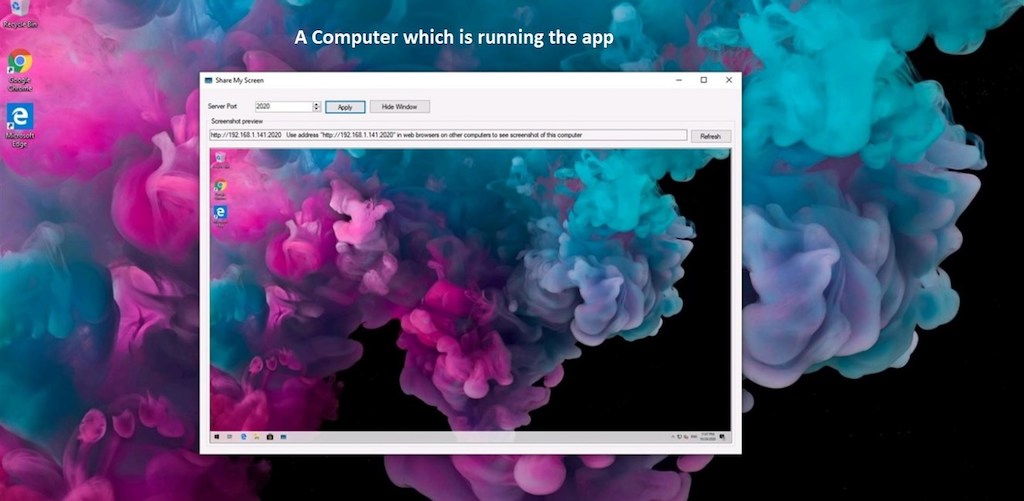Click the Start button in the previewed taskbar

tap(215, 437)
